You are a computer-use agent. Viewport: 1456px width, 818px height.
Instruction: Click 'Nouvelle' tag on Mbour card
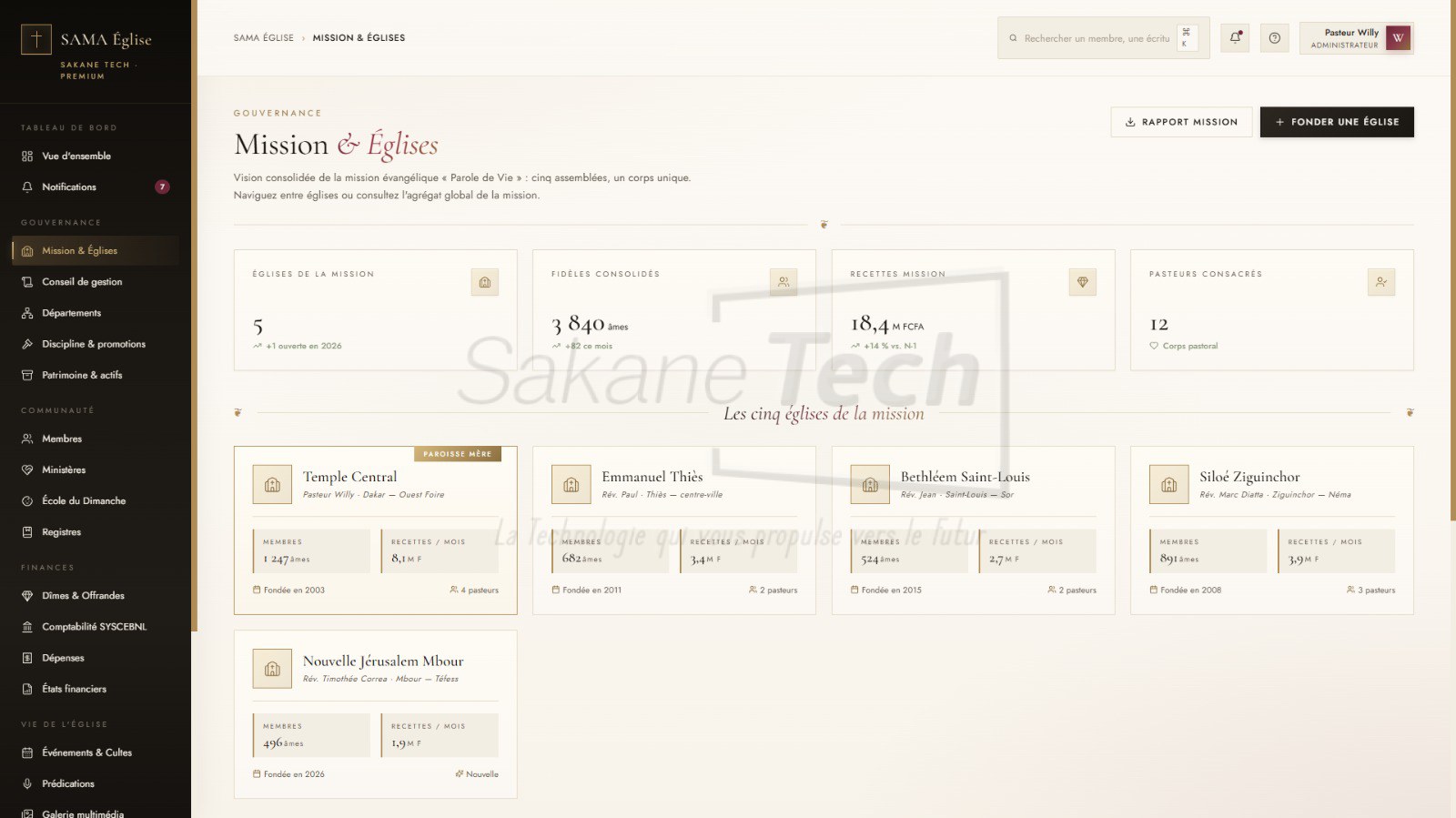(477, 774)
